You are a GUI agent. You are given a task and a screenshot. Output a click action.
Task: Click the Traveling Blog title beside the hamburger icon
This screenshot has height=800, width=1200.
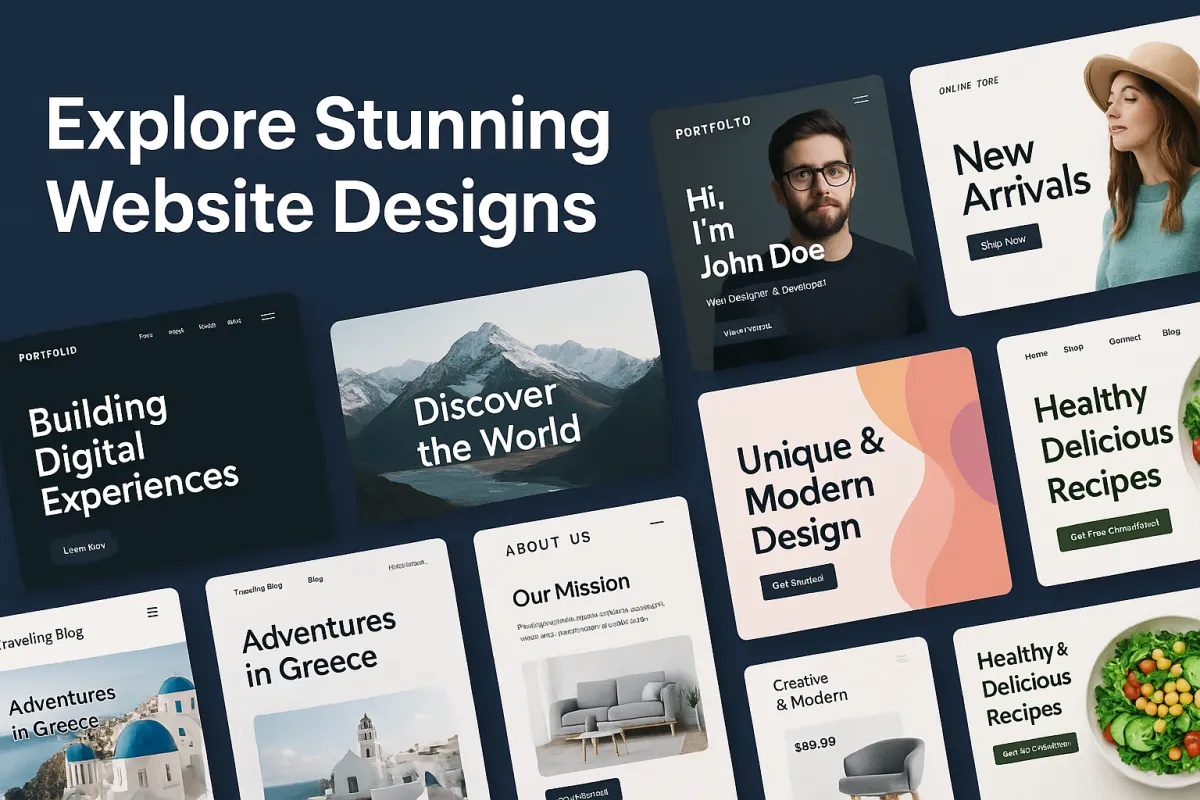tap(42, 636)
